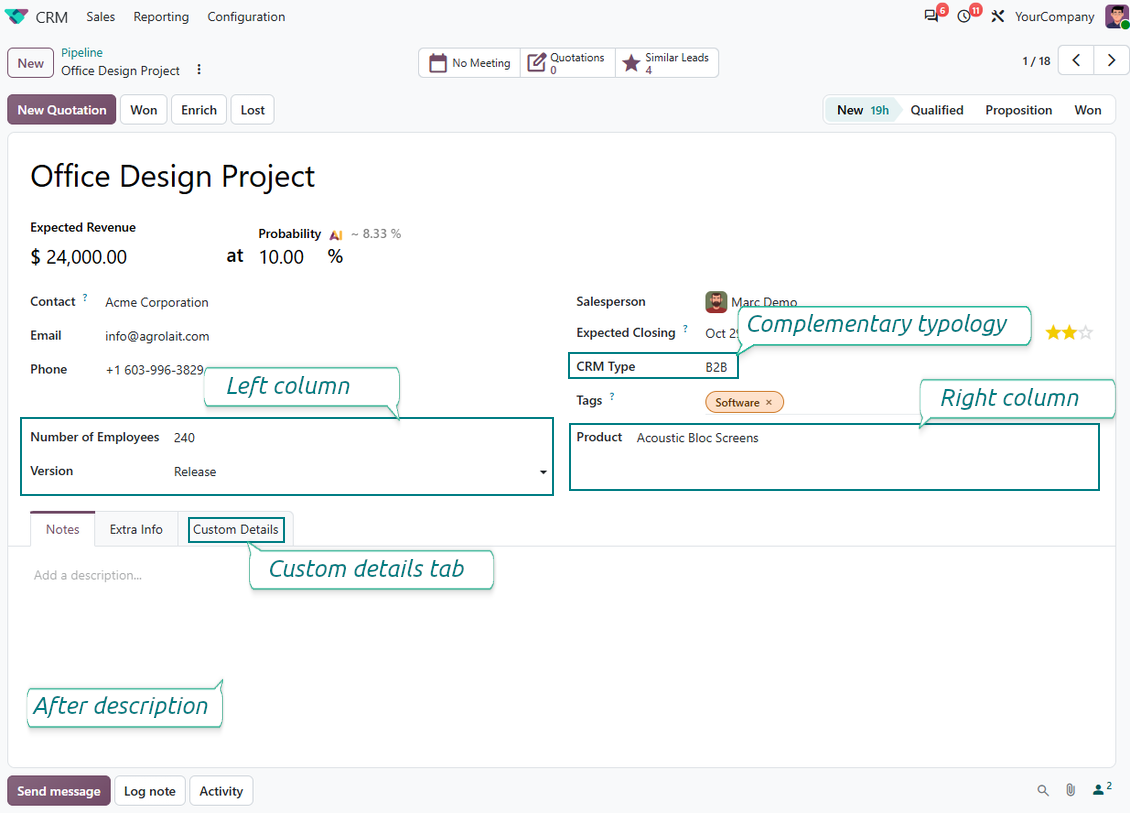Open the Acme Corporation contact field
Viewport: 1130px width, 813px height.
(157, 302)
